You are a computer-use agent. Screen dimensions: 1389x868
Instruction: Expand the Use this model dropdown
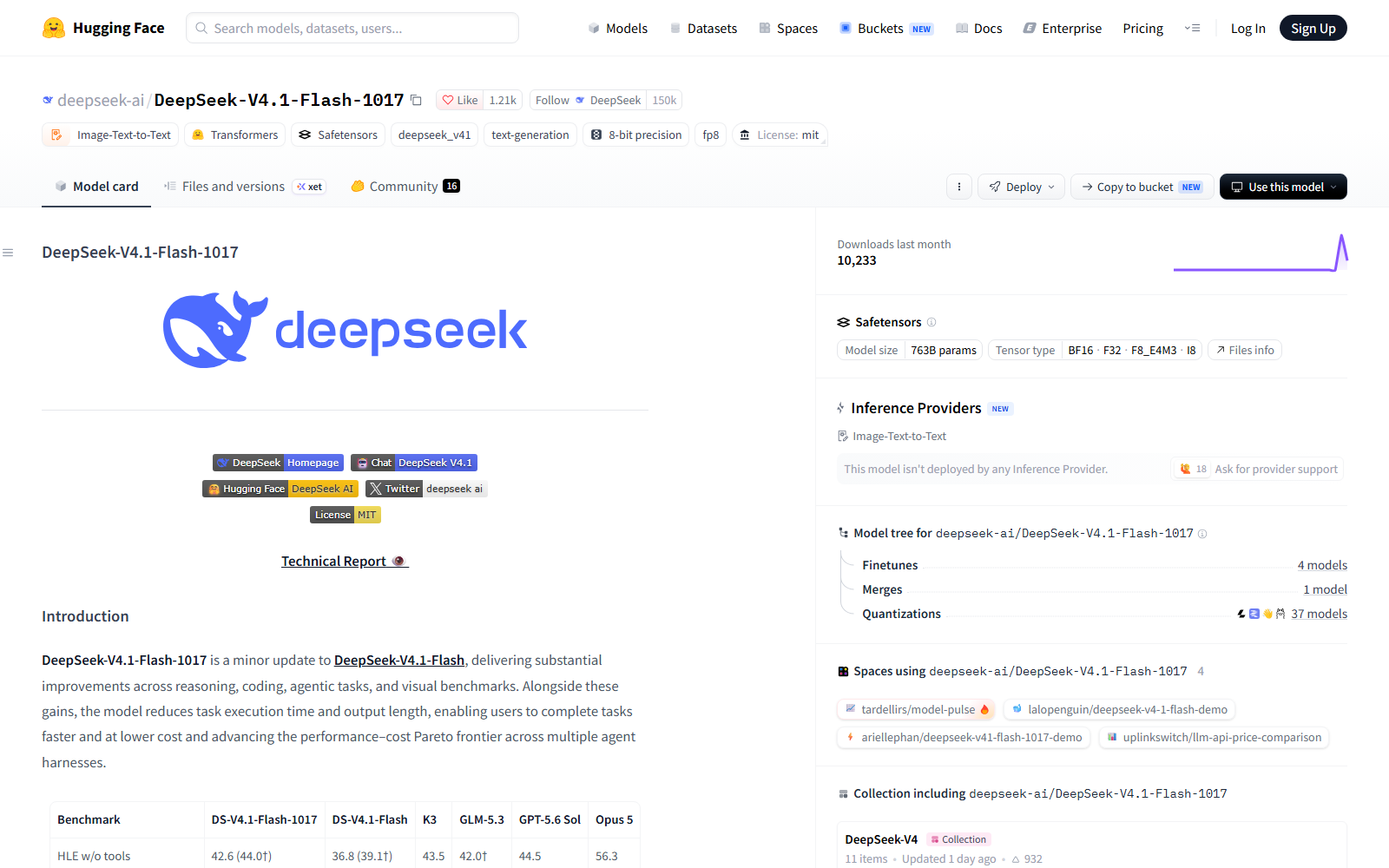1283,187
